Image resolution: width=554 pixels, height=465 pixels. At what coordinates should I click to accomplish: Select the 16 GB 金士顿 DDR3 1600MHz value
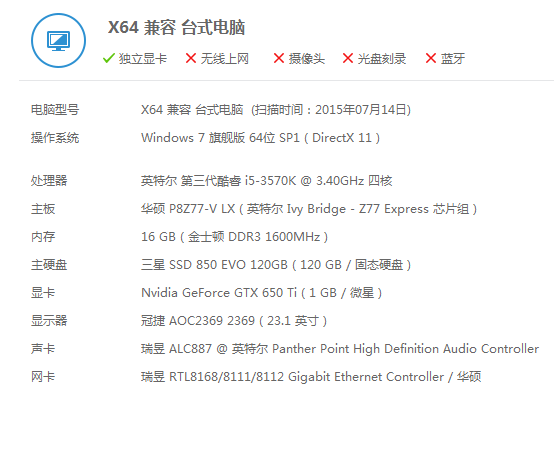point(234,236)
